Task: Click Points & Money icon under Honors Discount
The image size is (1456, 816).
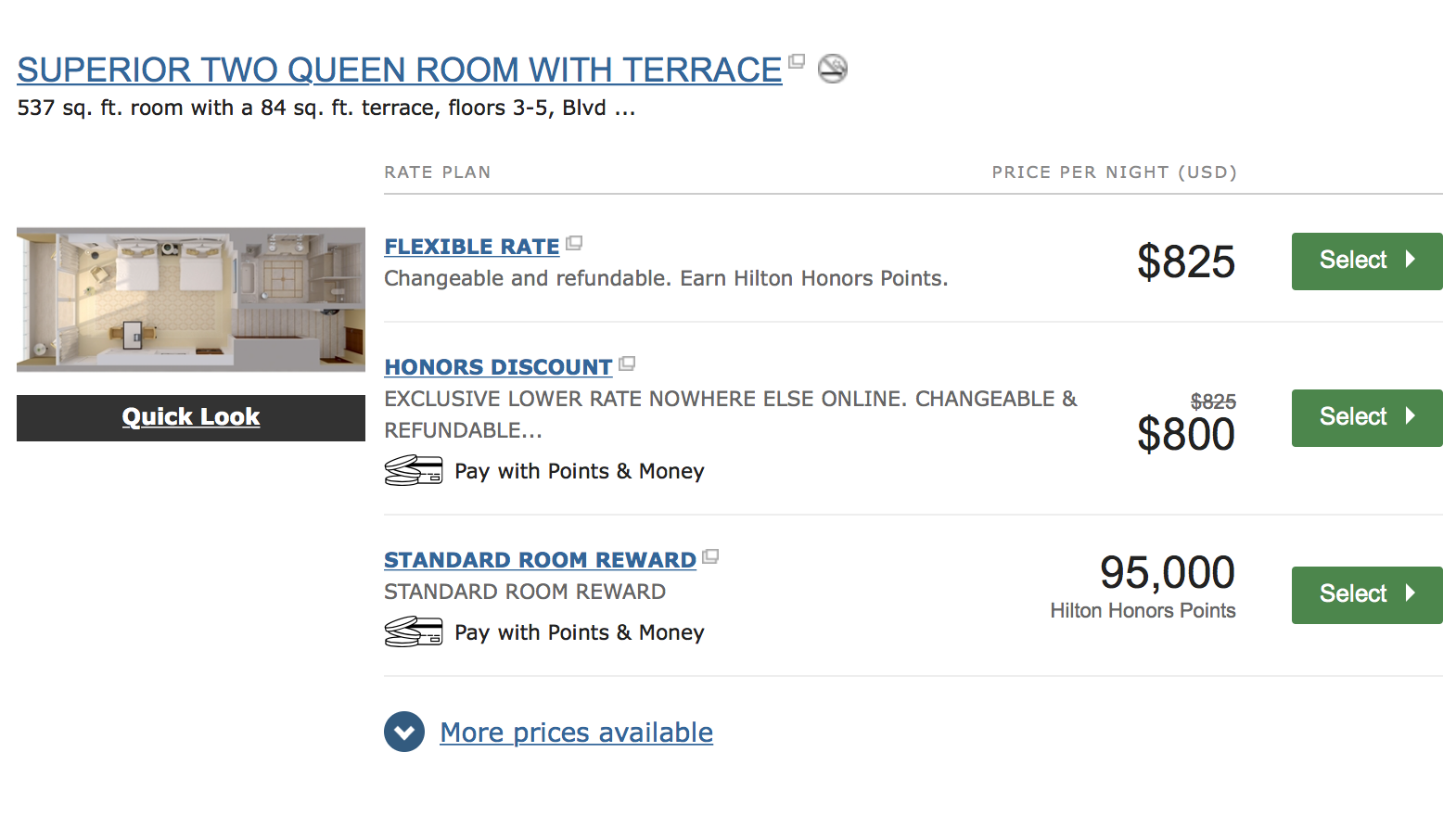Action: pos(414,471)
